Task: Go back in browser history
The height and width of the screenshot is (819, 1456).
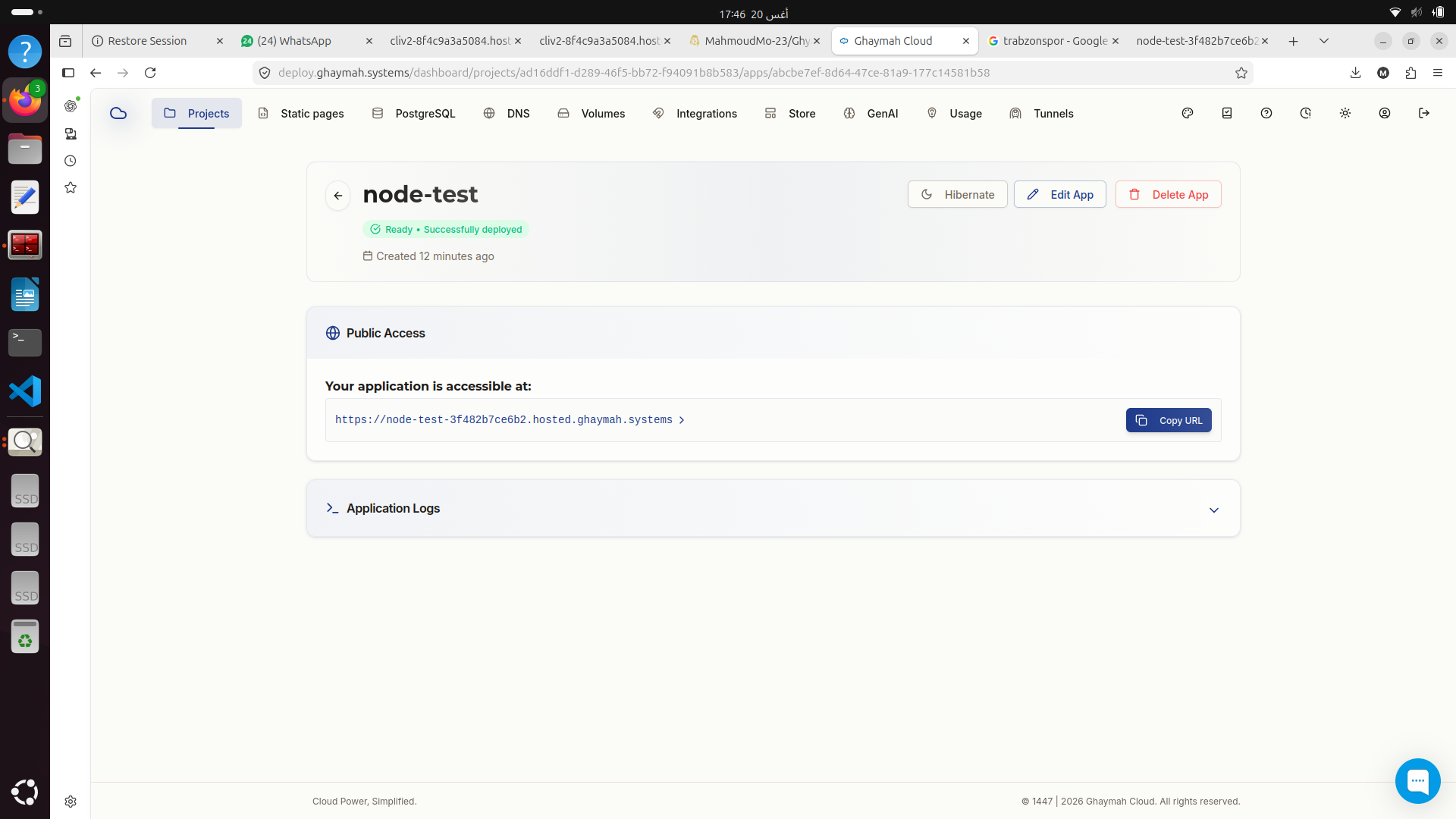Action: click(x=96, y=73)
